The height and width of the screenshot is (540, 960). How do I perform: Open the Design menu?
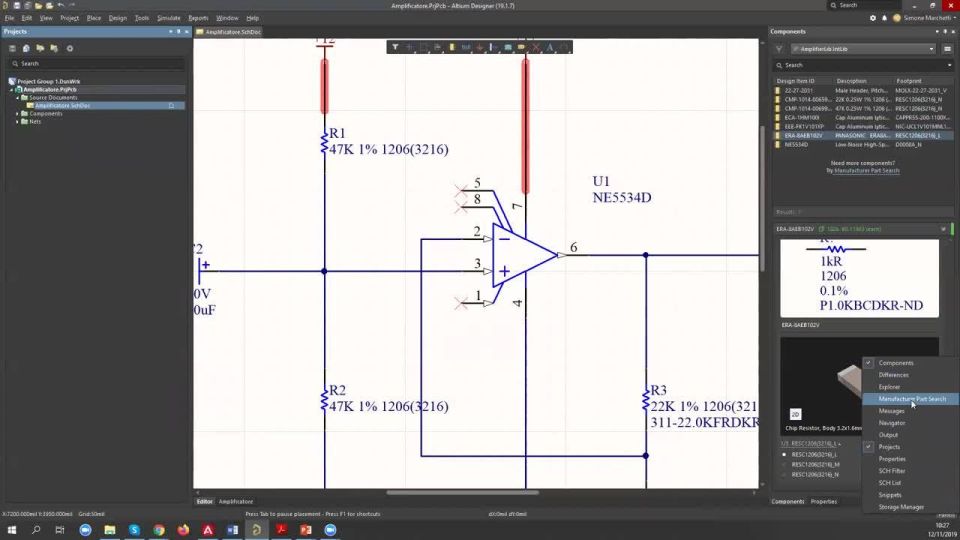coord(118,18)
